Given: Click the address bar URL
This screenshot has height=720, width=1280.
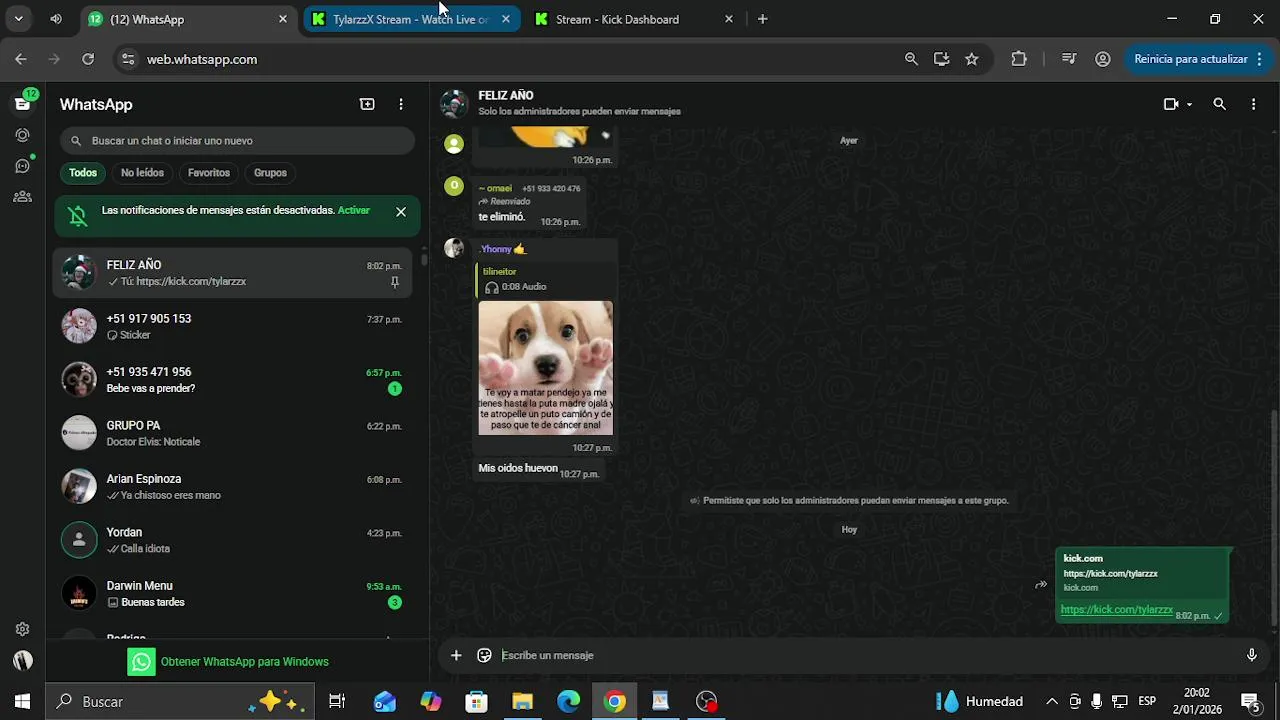Looking at the screenshot, I should [x=202, y=59].
